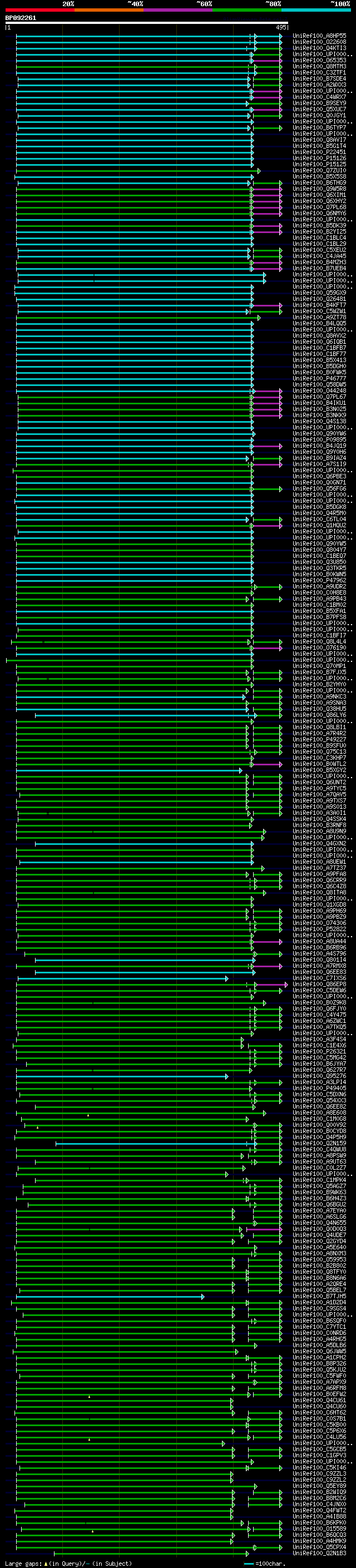Viewport: 356px width, 1568px height.
Task: Select the UniRef100_Q9W5R8 label
Action: pos(319,189)
